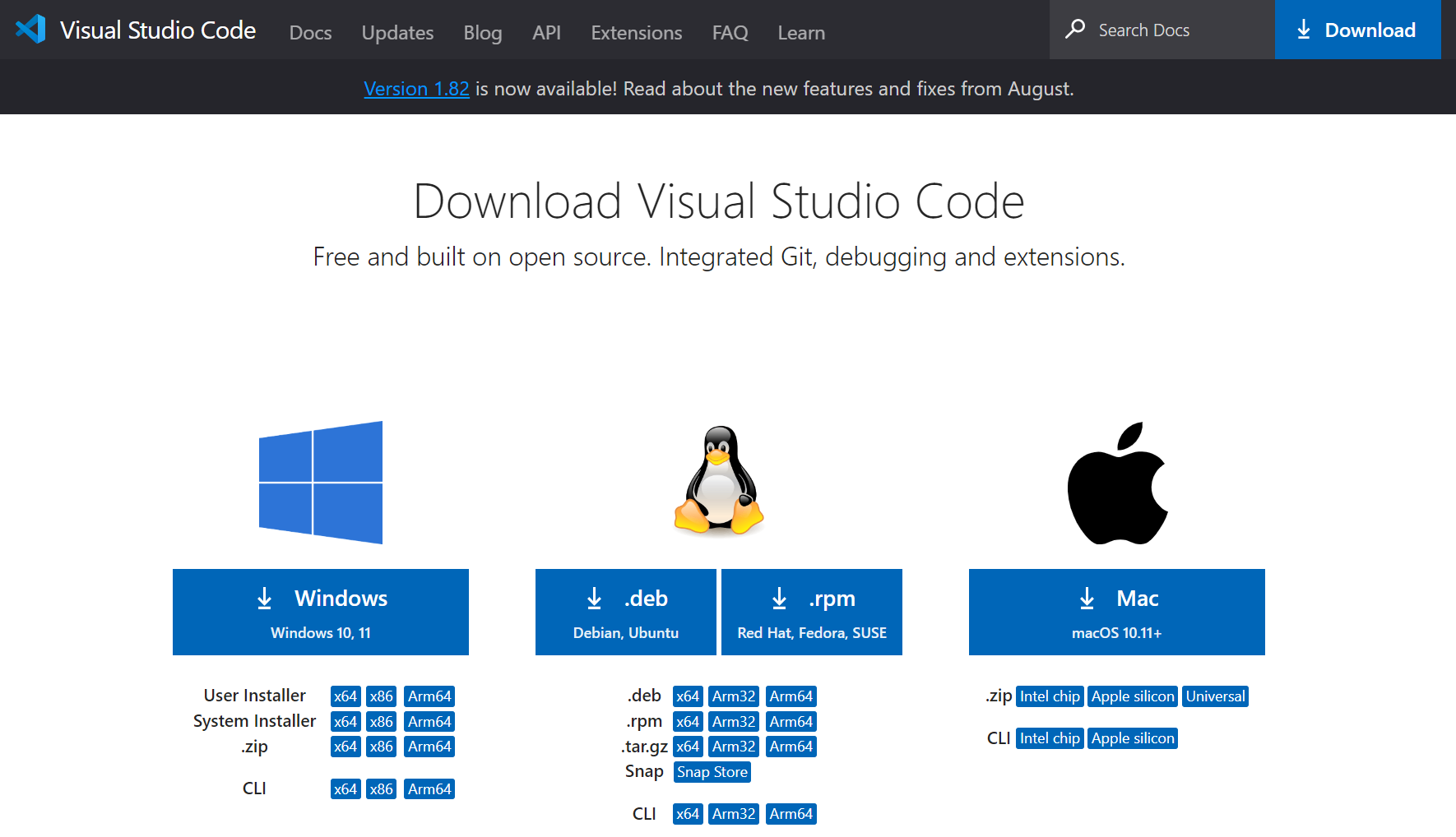This screenshot has width=1456, height=837.
Task: Open the API navigation item
Action: (x=546, y=33)
